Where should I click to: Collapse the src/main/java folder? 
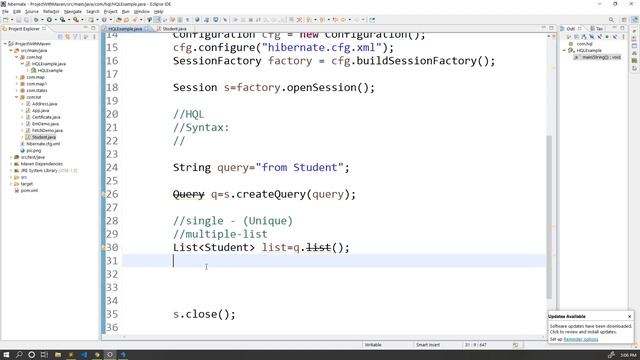pos(11,51)
